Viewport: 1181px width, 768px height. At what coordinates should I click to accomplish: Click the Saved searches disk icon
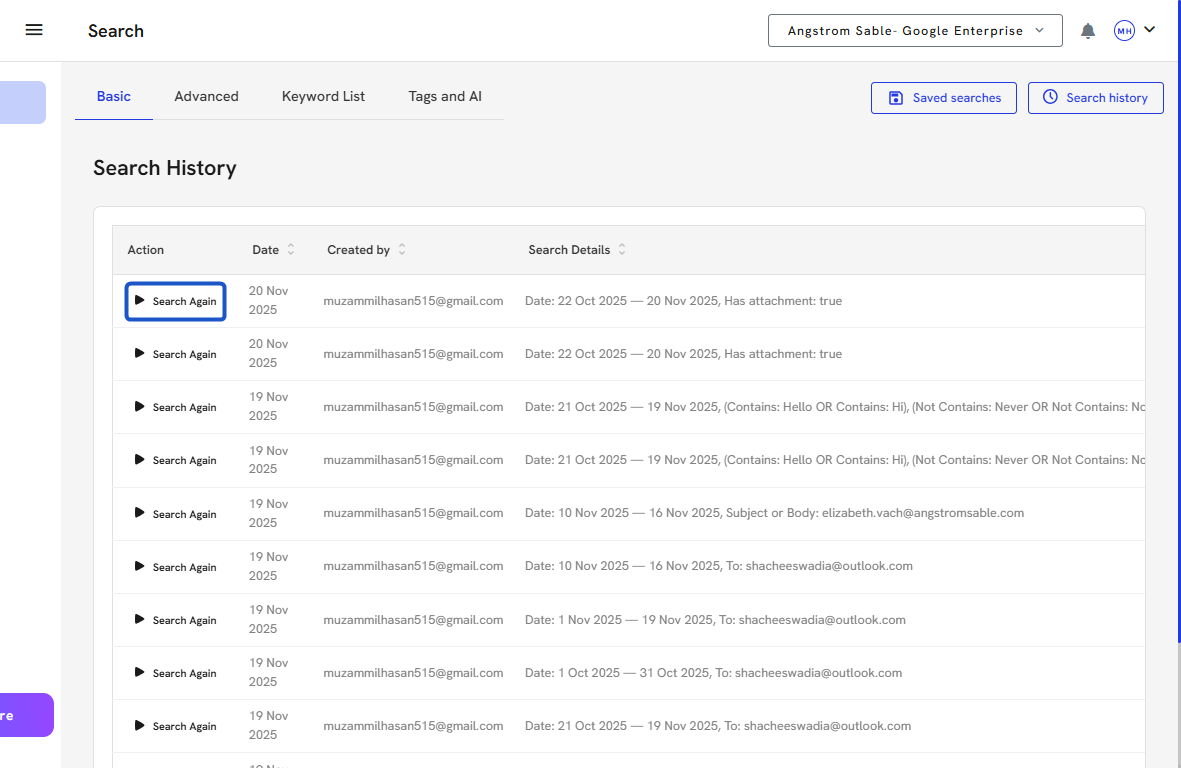(x=895, y=98)
